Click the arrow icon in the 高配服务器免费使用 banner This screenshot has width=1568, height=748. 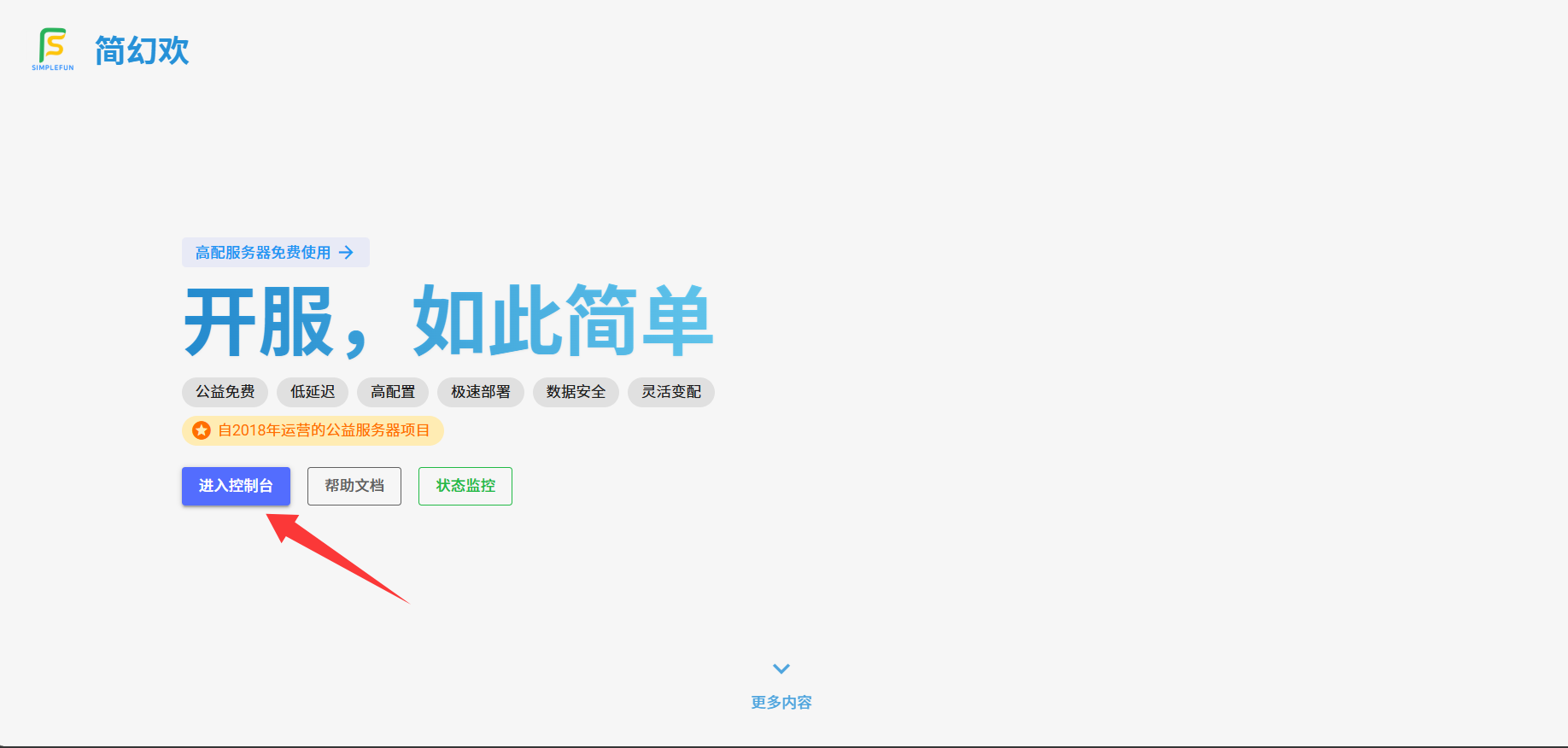pos(346,253)
